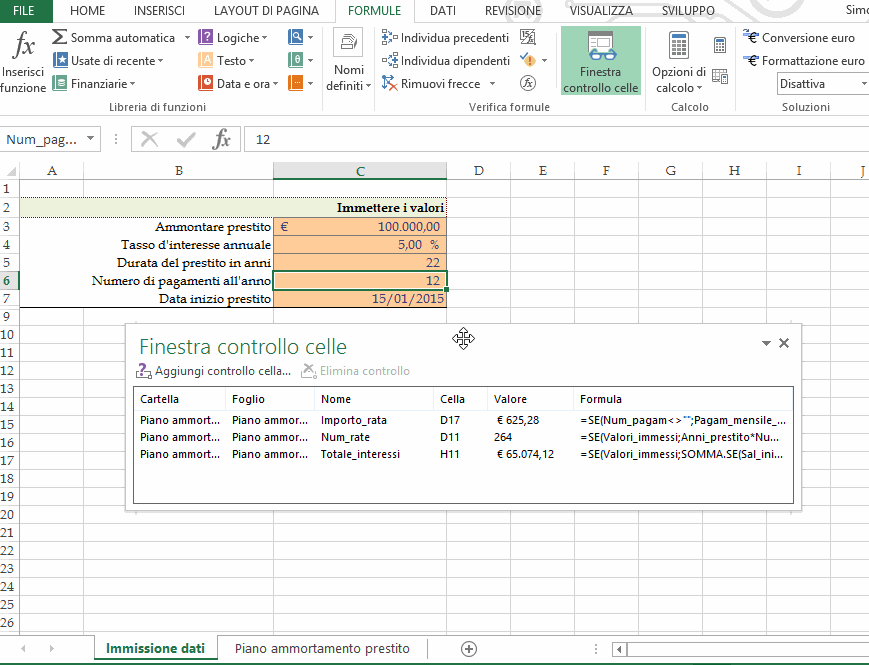
Task: Open Nomi definiti menu
Action: [x=349, y=60]
